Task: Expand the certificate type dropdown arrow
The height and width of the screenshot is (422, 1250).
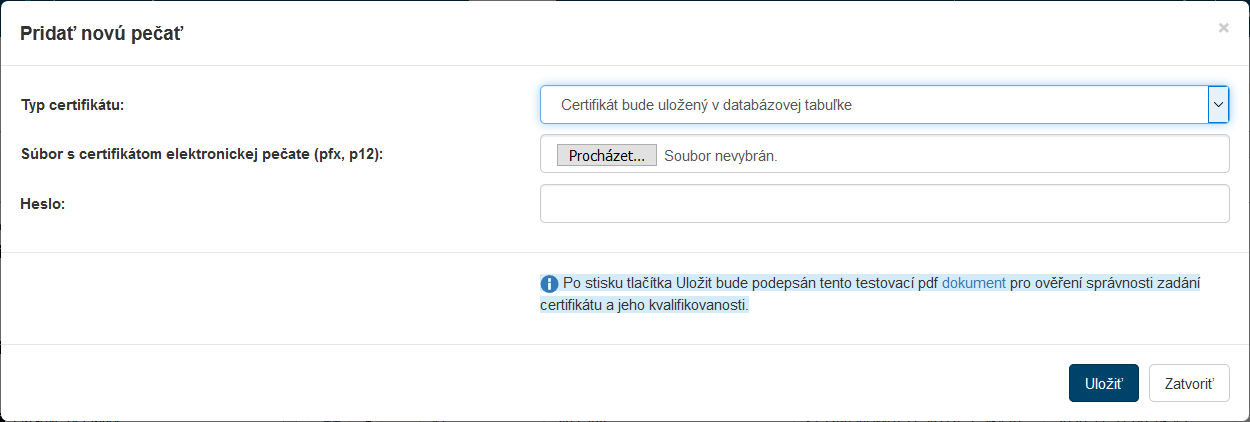Action: [1217, 104]
